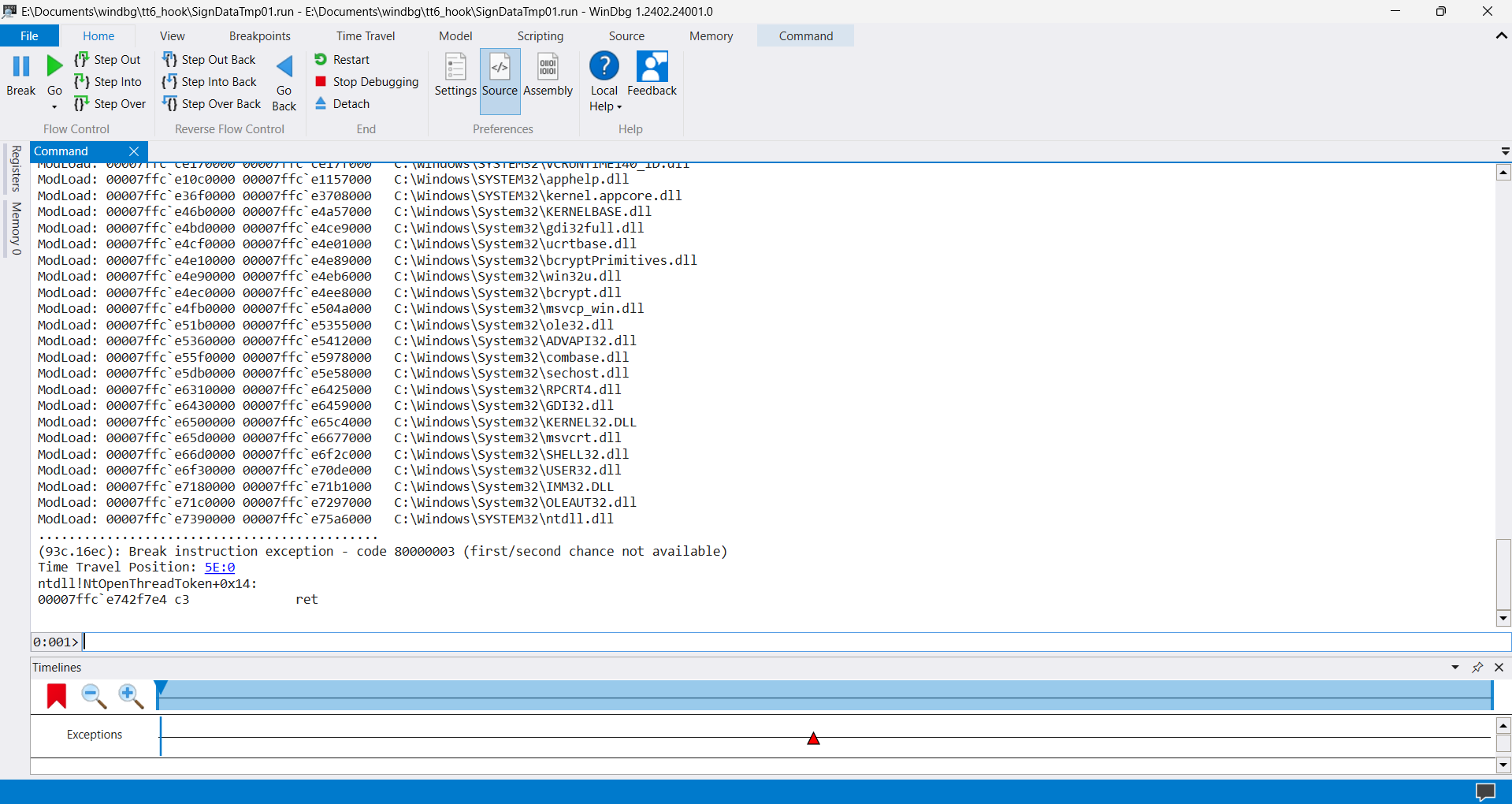This screenshot has height=804, width=1512.
Task: Open the Breakpoints ribbon tab
Action: click(x=260, y=36)
